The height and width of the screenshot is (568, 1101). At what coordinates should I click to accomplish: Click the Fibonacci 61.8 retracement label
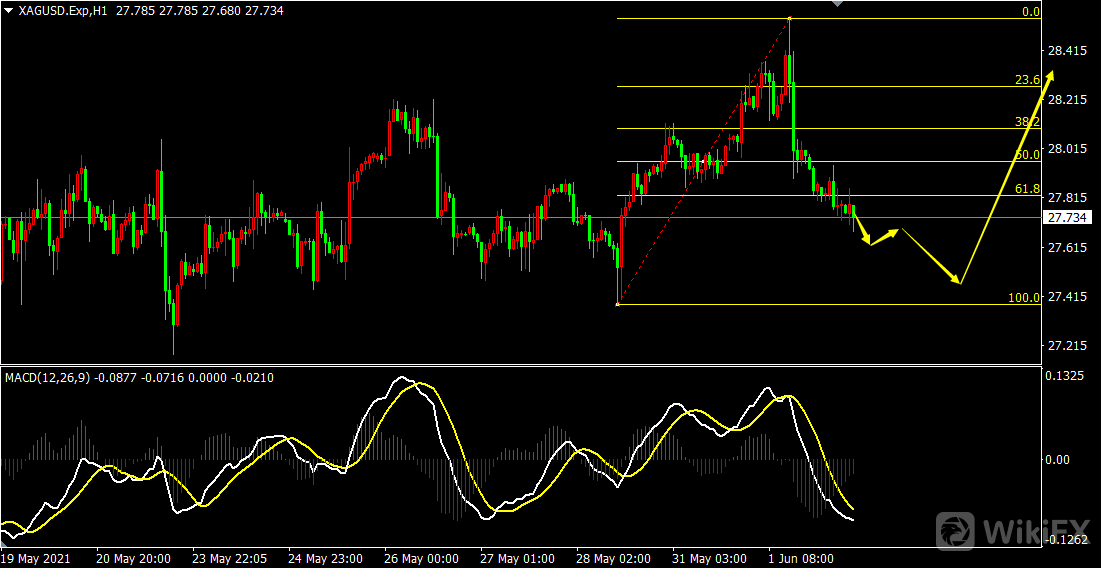pos(1028,189)
